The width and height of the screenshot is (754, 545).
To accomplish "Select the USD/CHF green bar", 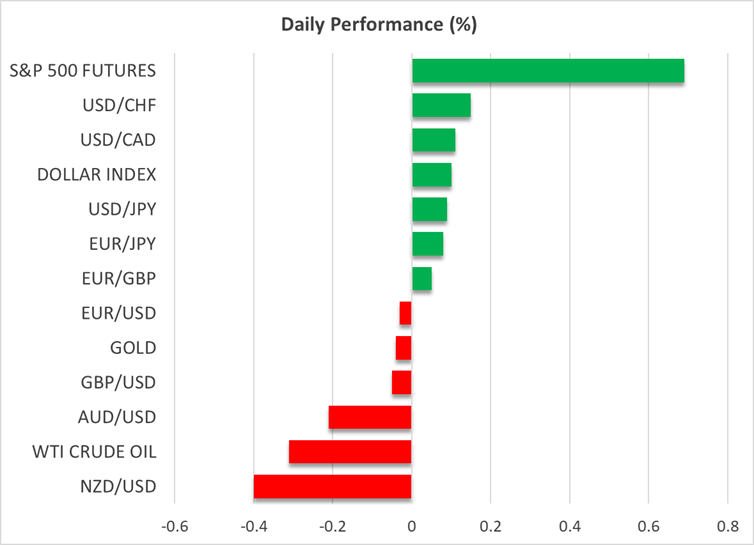I will [441, 106].
